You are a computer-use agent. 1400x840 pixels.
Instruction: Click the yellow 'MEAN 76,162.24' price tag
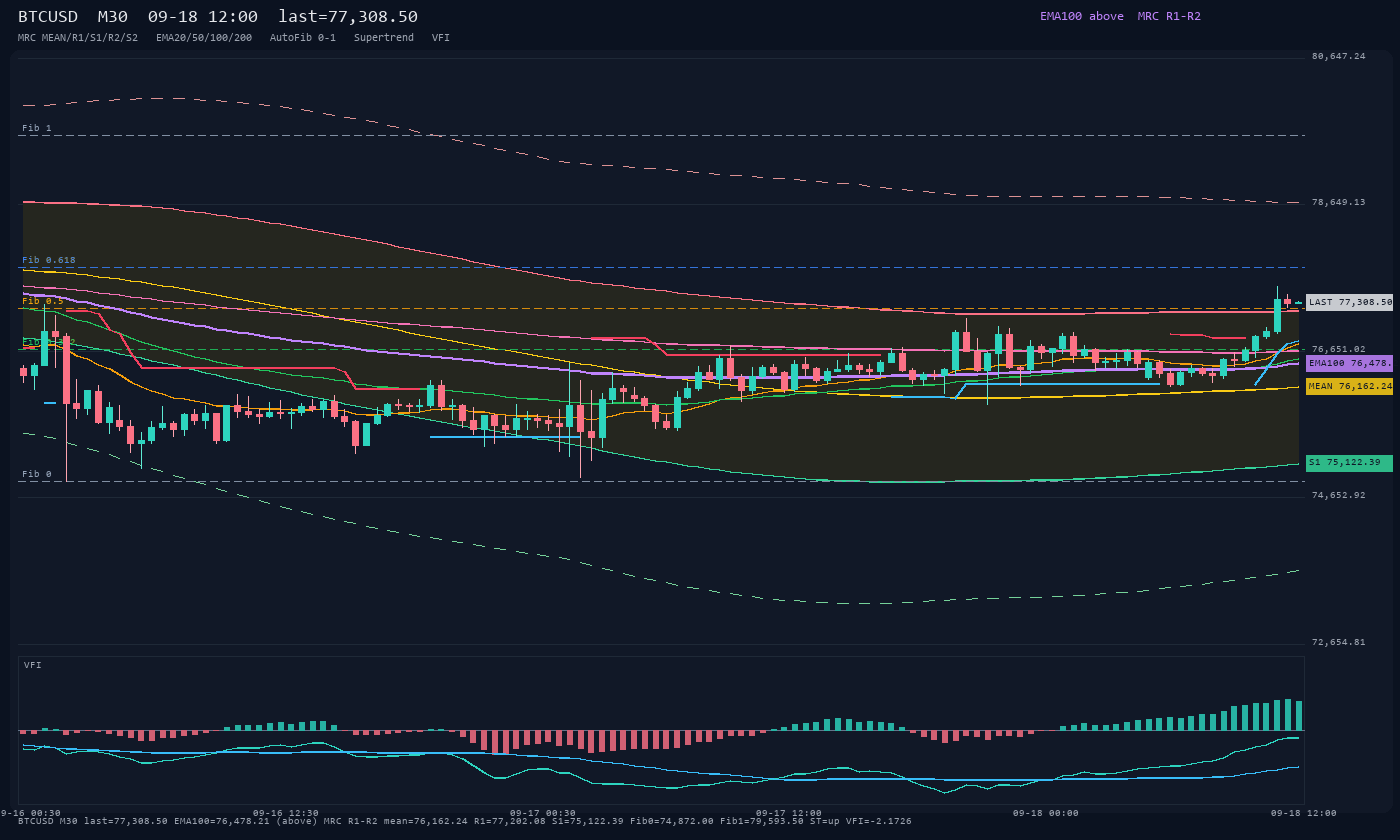coord(1350,386)
